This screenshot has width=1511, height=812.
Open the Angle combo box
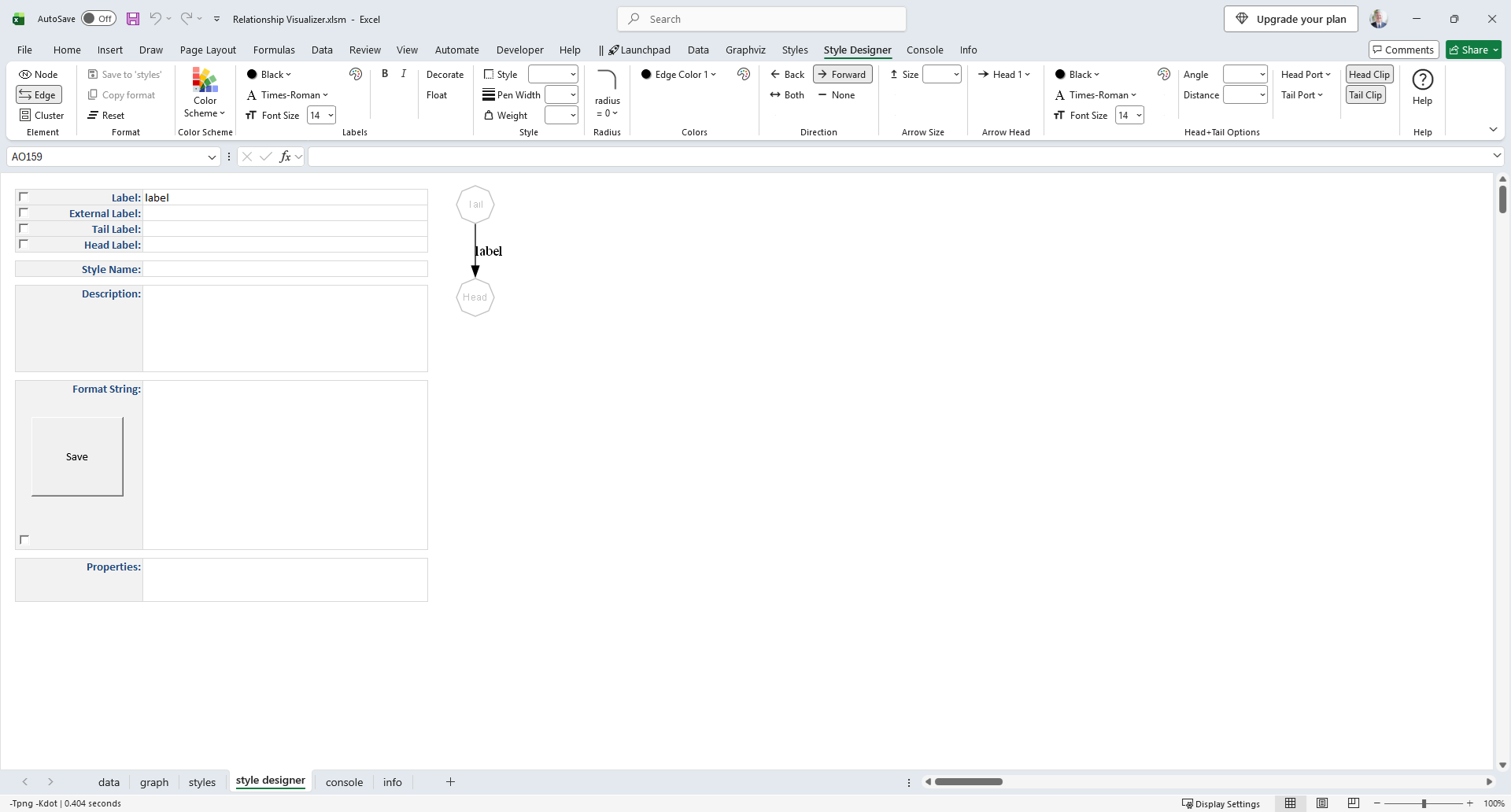point(1245,74)
